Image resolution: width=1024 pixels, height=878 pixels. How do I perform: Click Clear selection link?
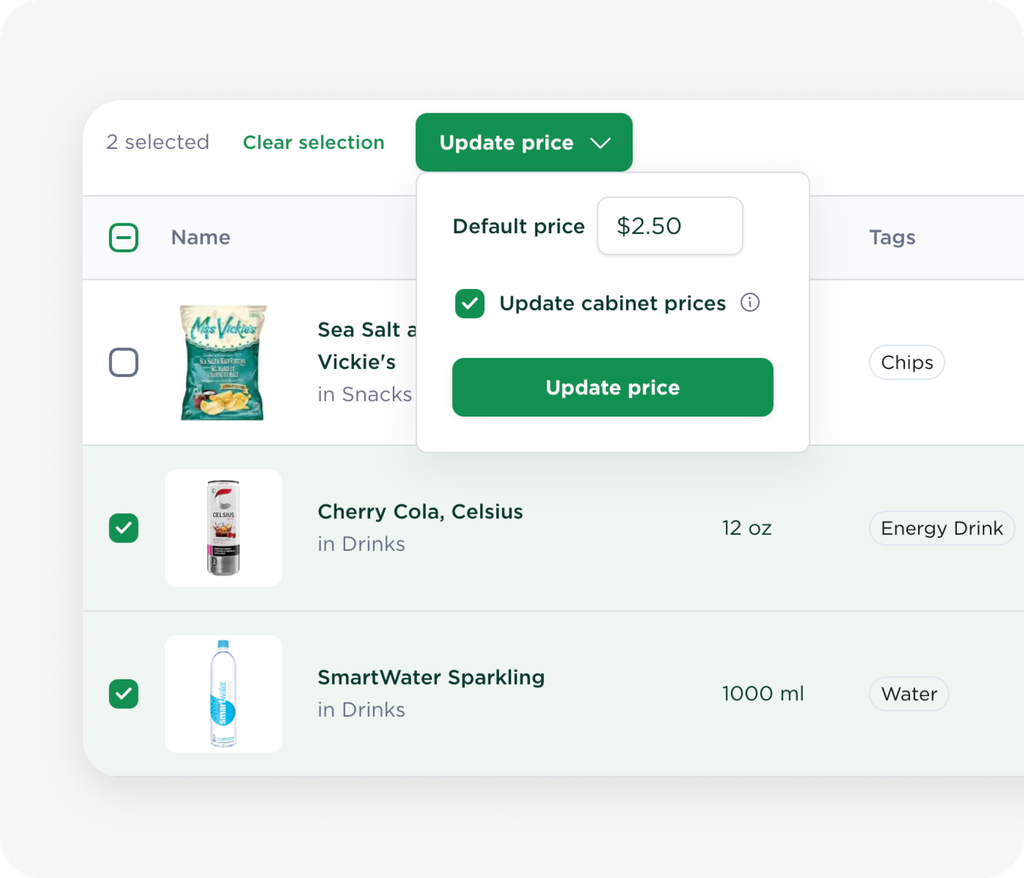[313, 142]
